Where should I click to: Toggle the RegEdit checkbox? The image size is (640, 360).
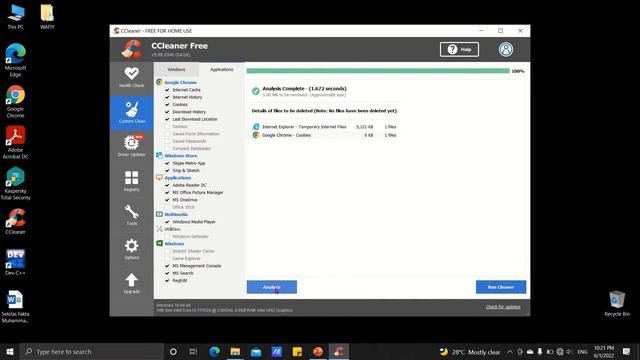click(x=167, y=281)
